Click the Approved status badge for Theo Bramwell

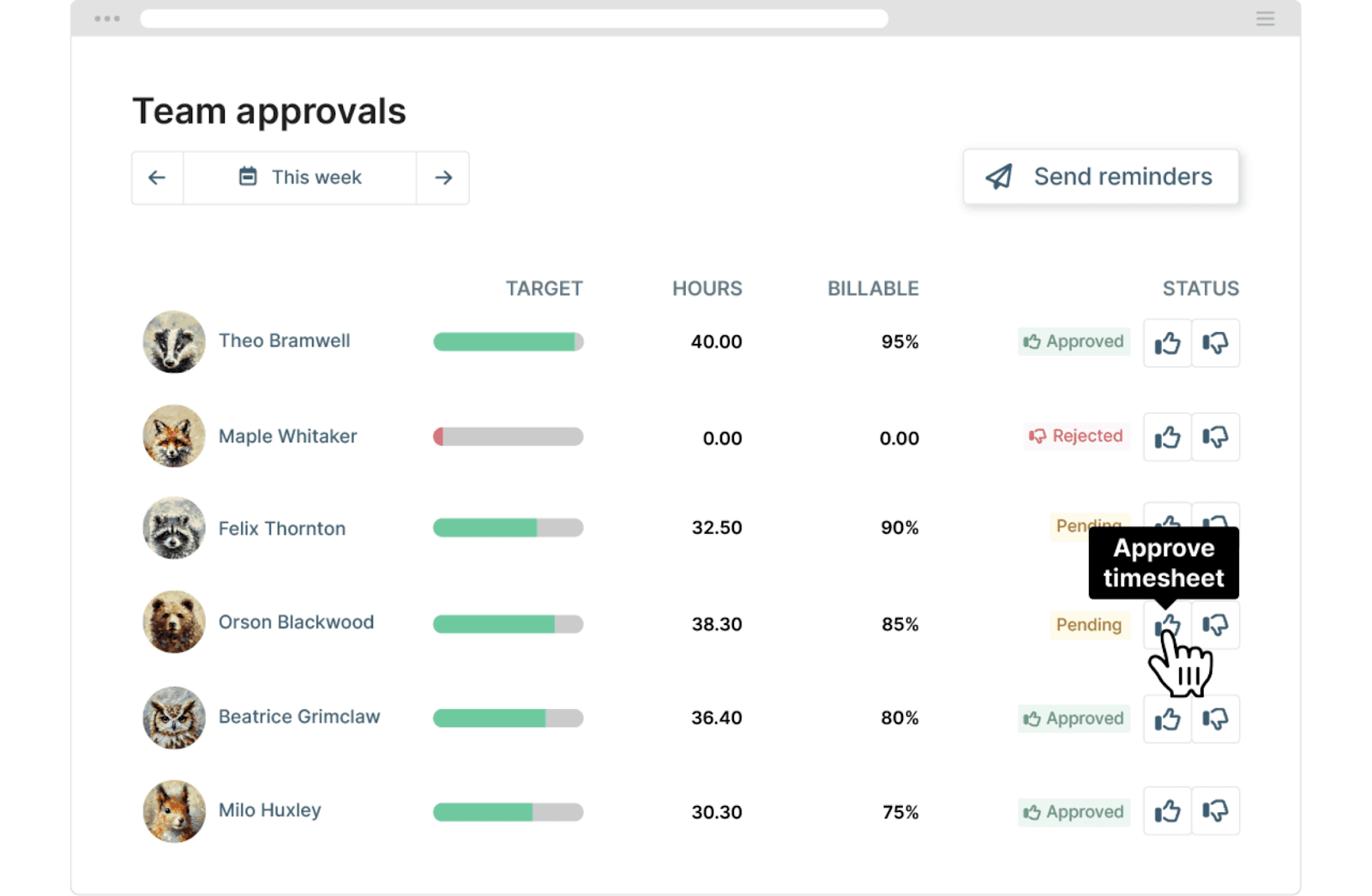(x=1074, y=341)
